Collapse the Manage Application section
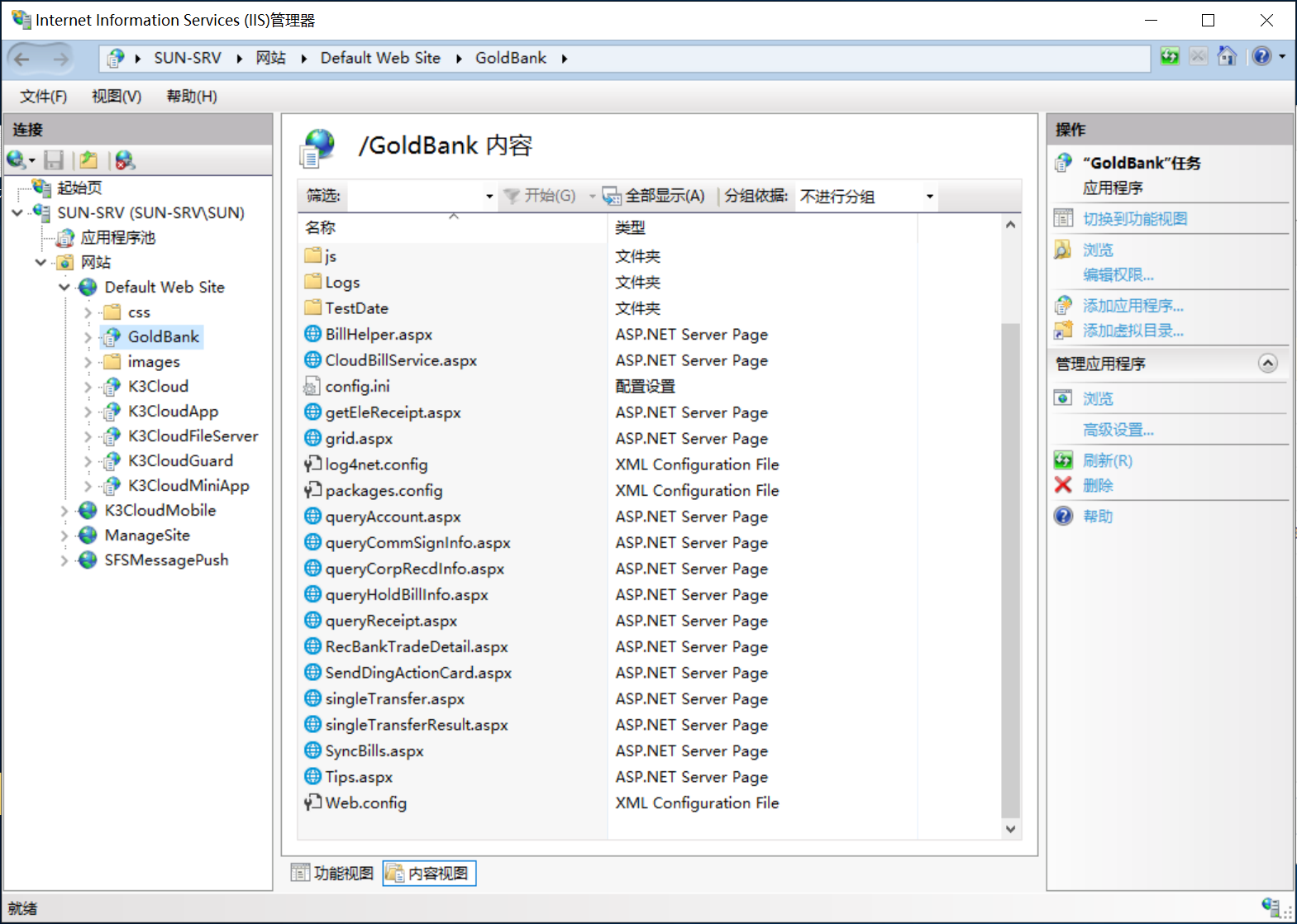 [x=1267, y=364]
